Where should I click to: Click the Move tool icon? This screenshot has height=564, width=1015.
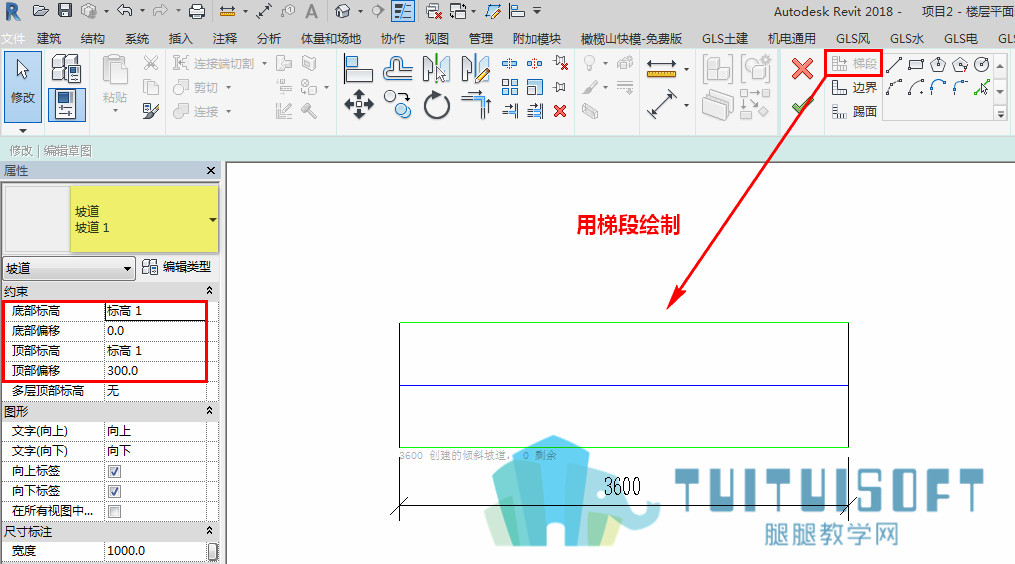pyautogui.click(x=359, y=104)
